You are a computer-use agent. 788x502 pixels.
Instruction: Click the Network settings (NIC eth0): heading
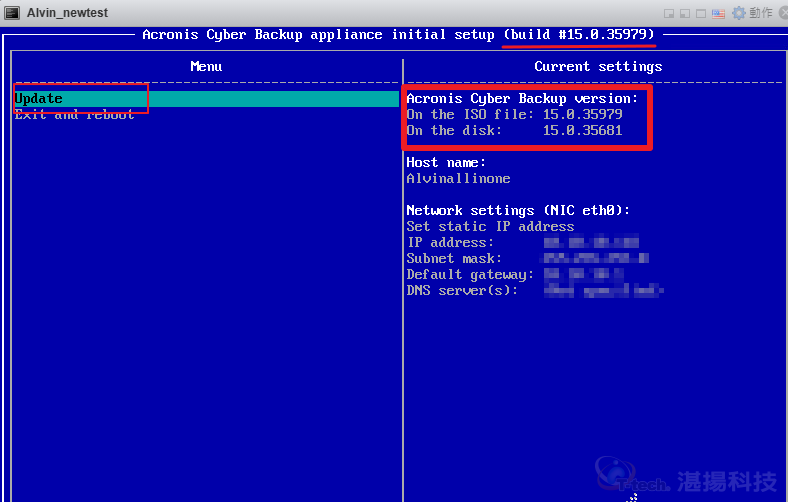(518, 211)
